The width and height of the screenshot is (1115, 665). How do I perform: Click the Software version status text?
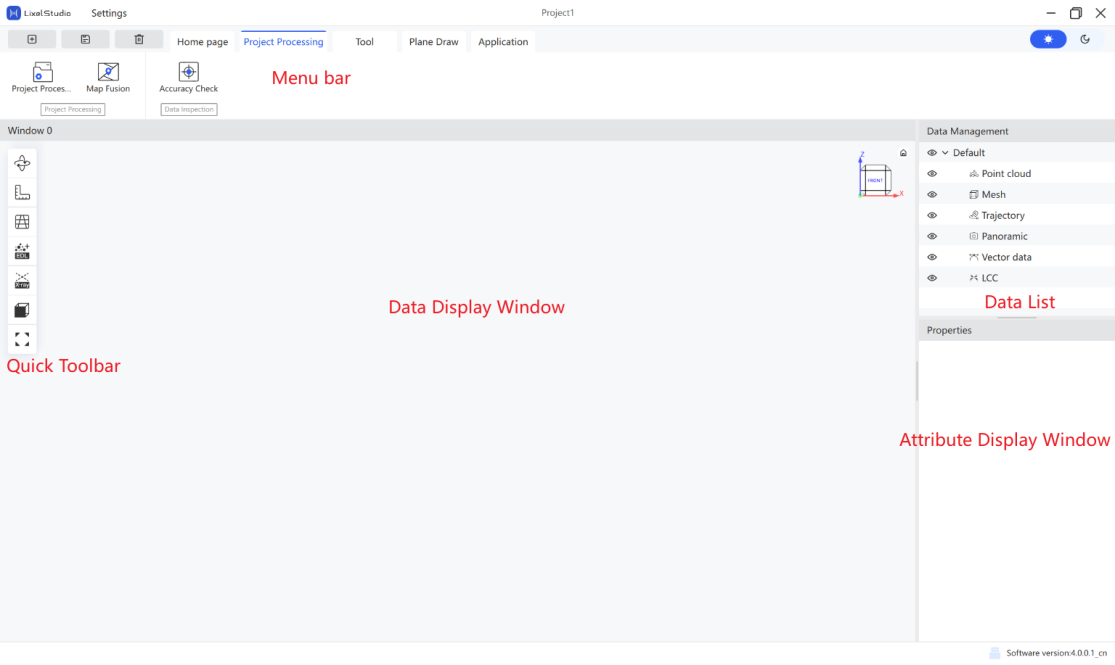point(1056,653)
